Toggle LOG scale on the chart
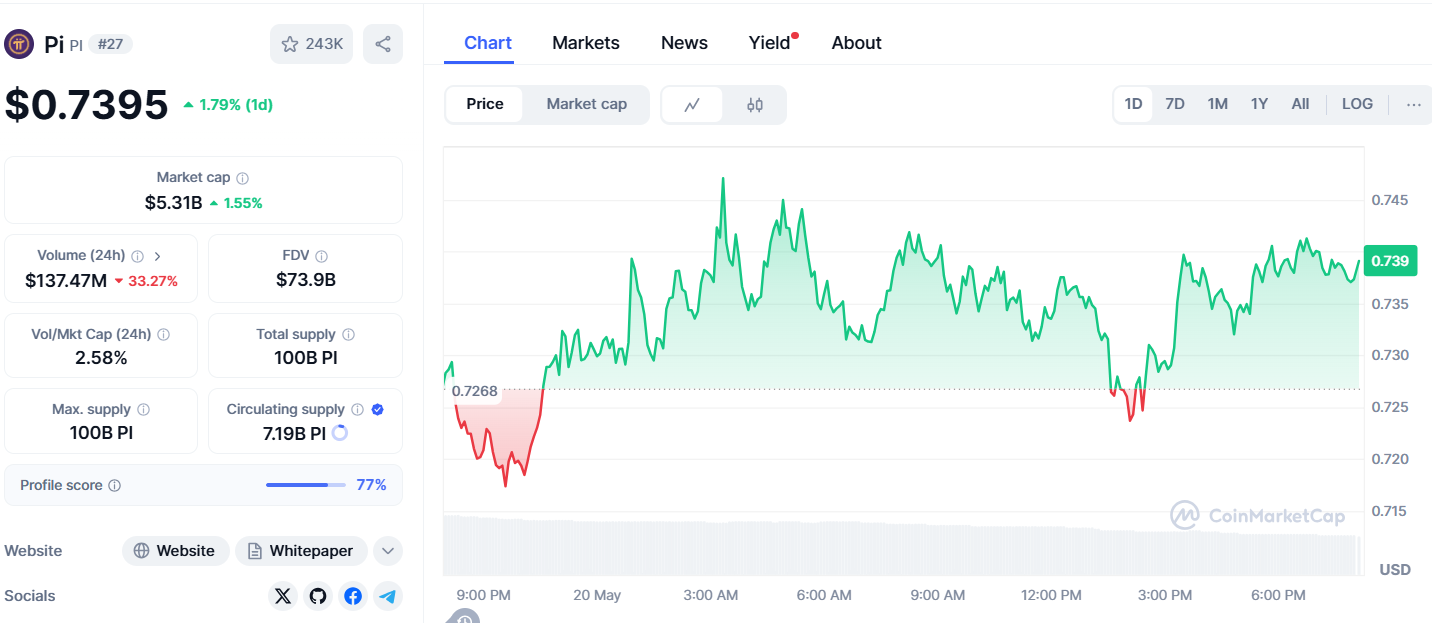The height and width of the screenshot is (623, 1432). pyautogui.click(x=1357, y=104)
